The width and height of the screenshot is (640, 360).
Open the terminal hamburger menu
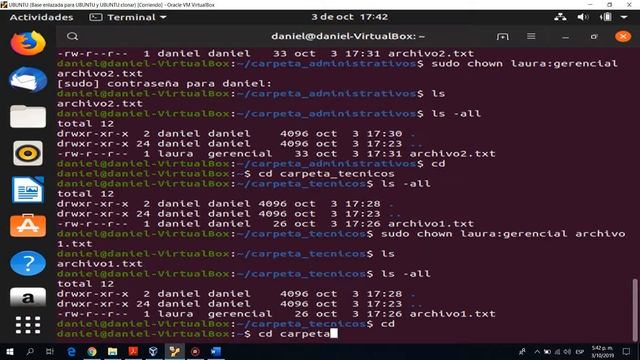click(x=531, y=36)
